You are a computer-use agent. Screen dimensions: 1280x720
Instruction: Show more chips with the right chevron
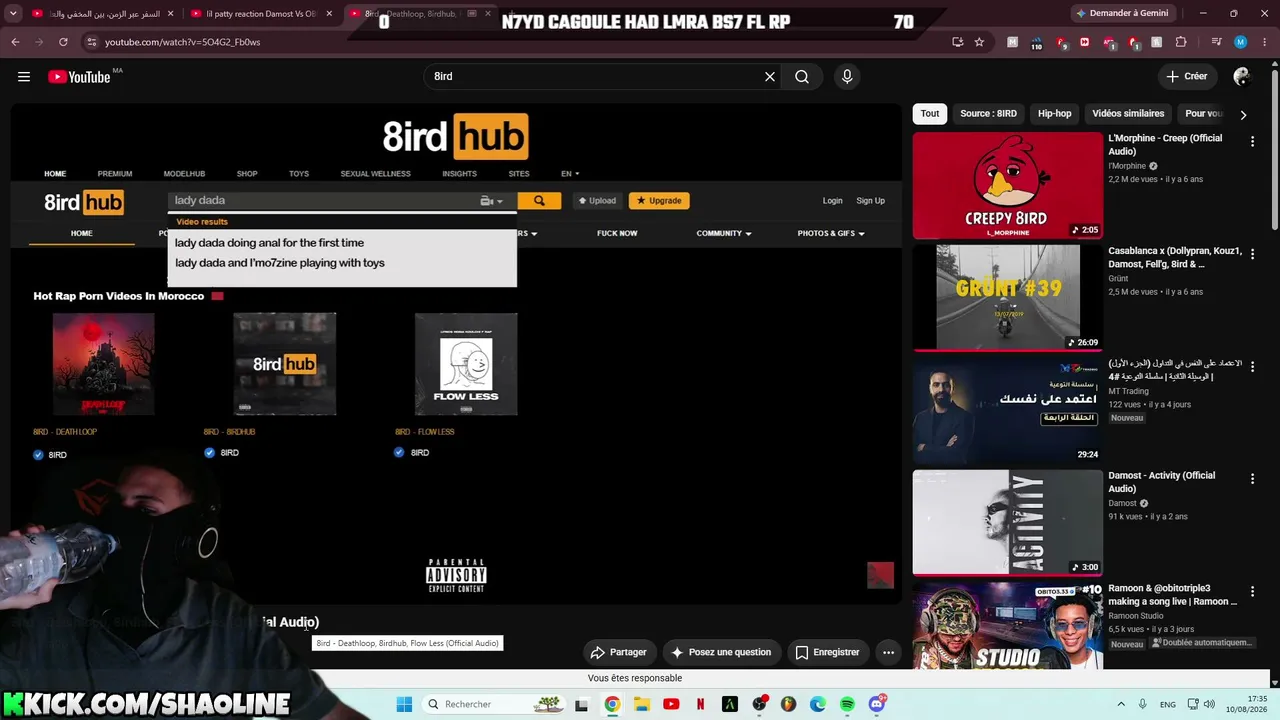[1243, 114]
